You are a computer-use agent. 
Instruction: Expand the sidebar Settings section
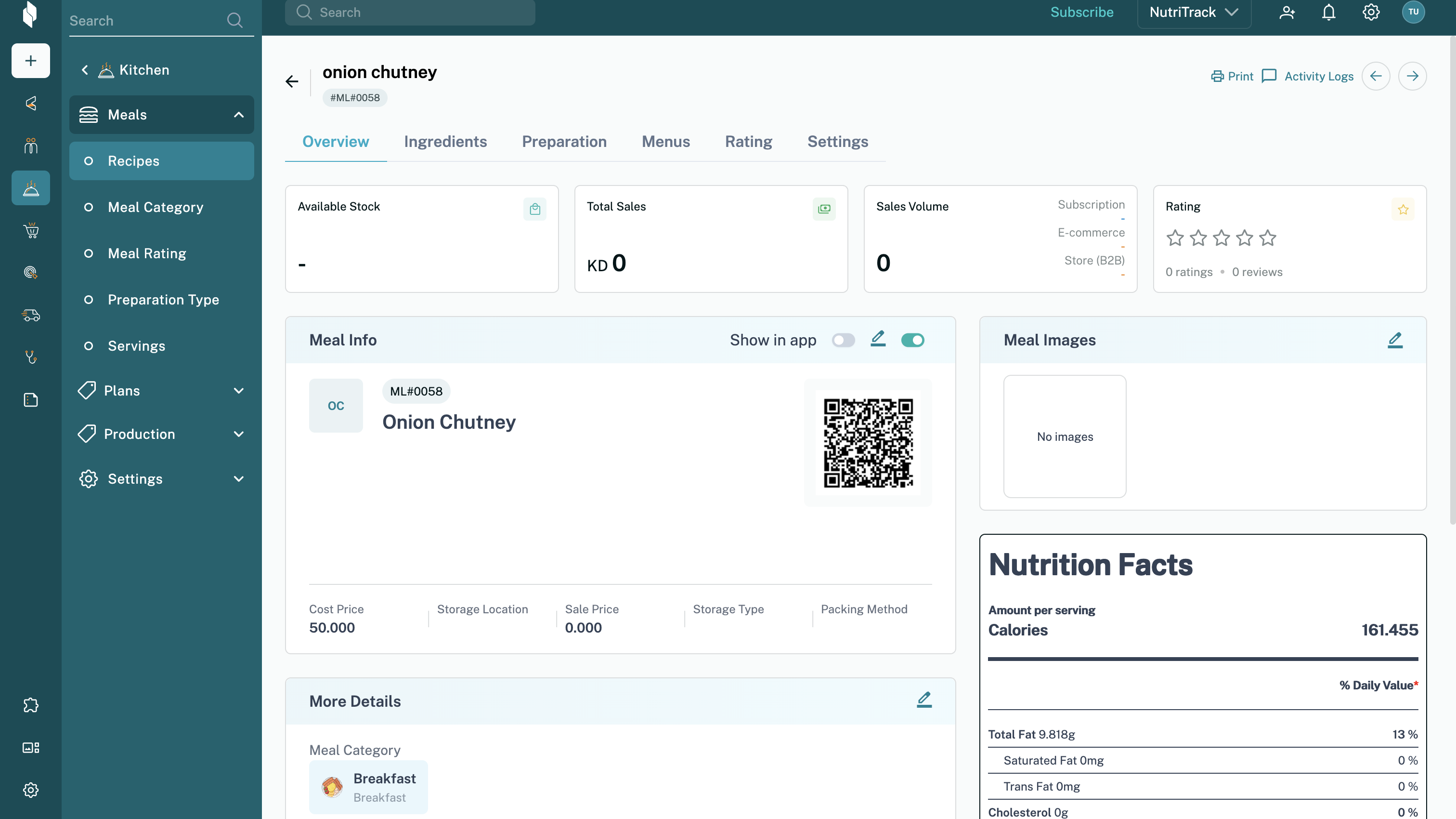point(162,478)
